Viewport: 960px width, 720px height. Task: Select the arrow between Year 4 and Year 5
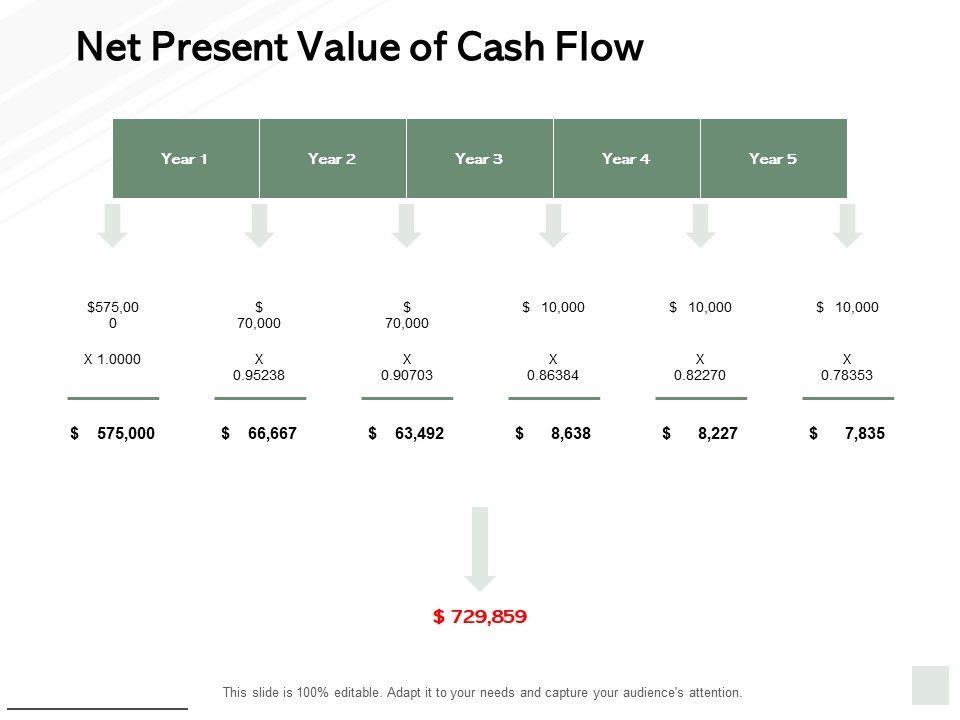point(700,225)
